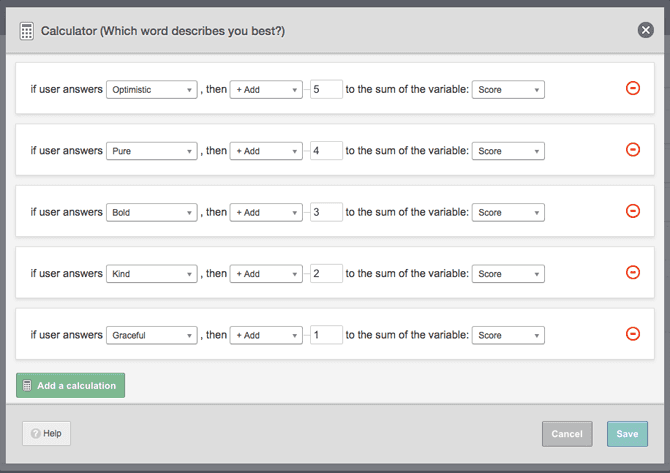Viewport: 670px width, 473px height.
Task: Delete the Pure calculation rule
Action: pyautogui.click(x=632, y=150)
